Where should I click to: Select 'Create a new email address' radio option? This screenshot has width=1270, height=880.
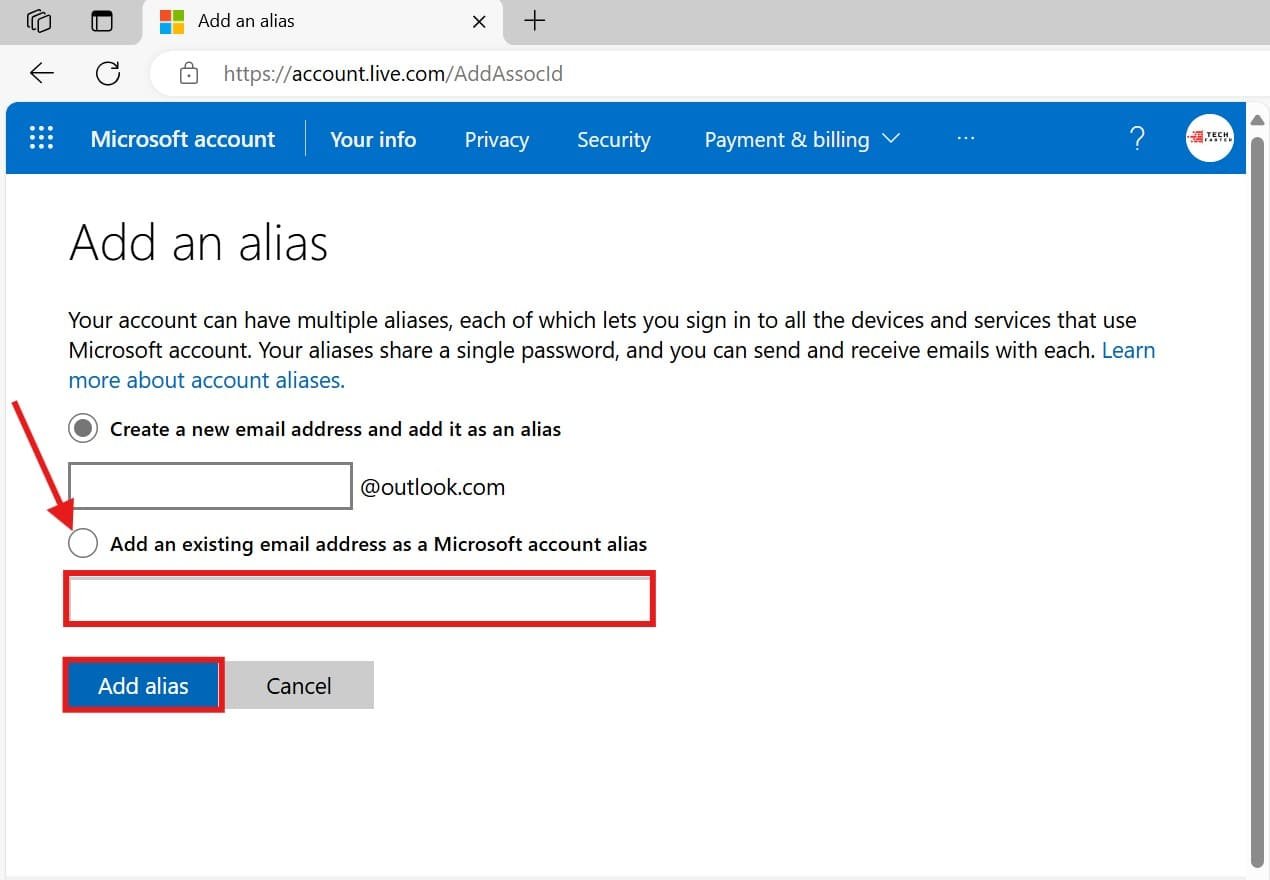click(83, 429)
